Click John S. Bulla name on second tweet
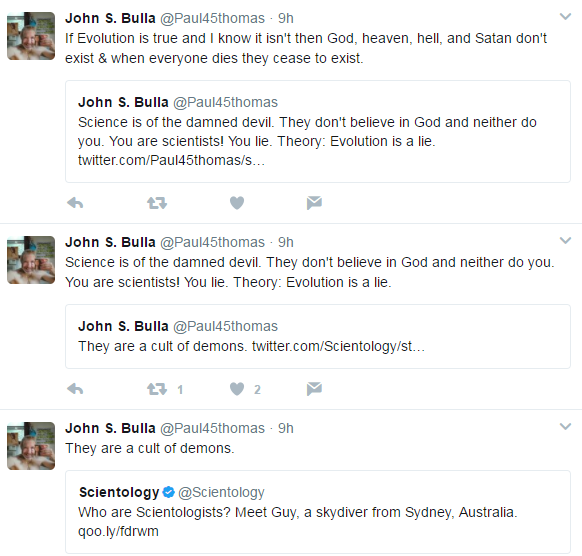Viewport: 582px width, 556px height. pyautogui.click(x=110, y=242)
